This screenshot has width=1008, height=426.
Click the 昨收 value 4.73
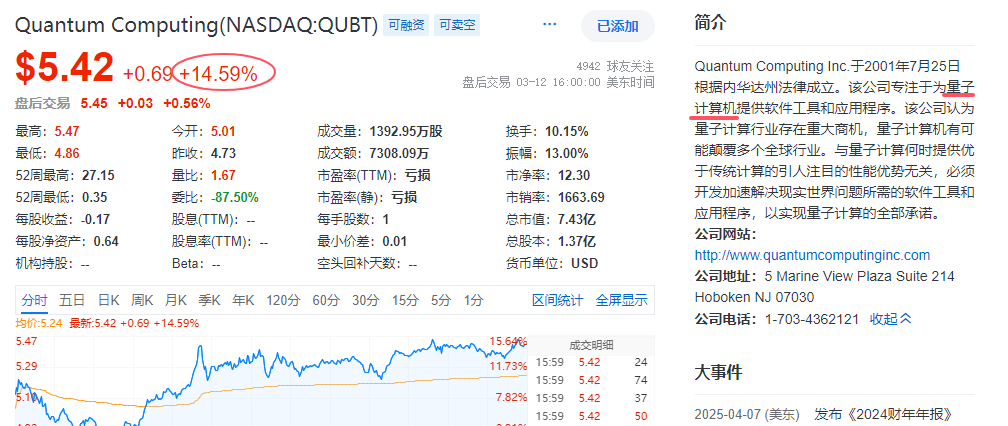(x=223, y=154)
